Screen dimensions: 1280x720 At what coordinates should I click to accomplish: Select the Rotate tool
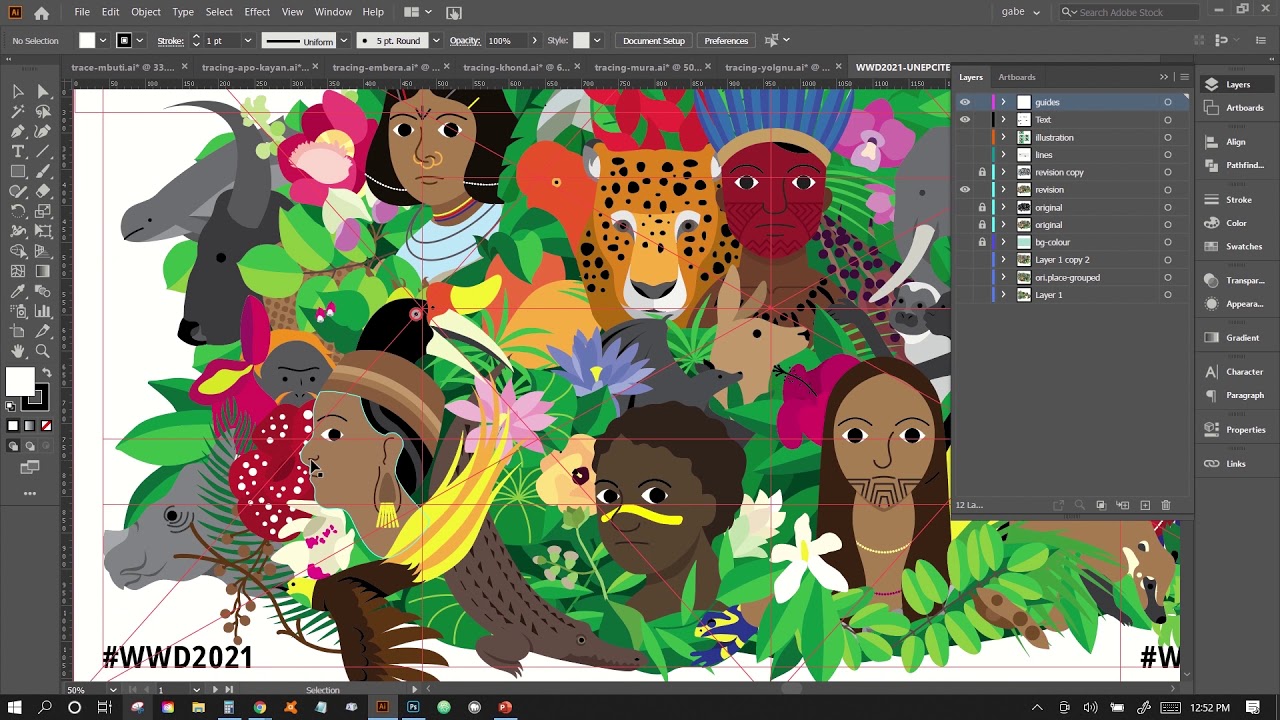pos(18,211)
